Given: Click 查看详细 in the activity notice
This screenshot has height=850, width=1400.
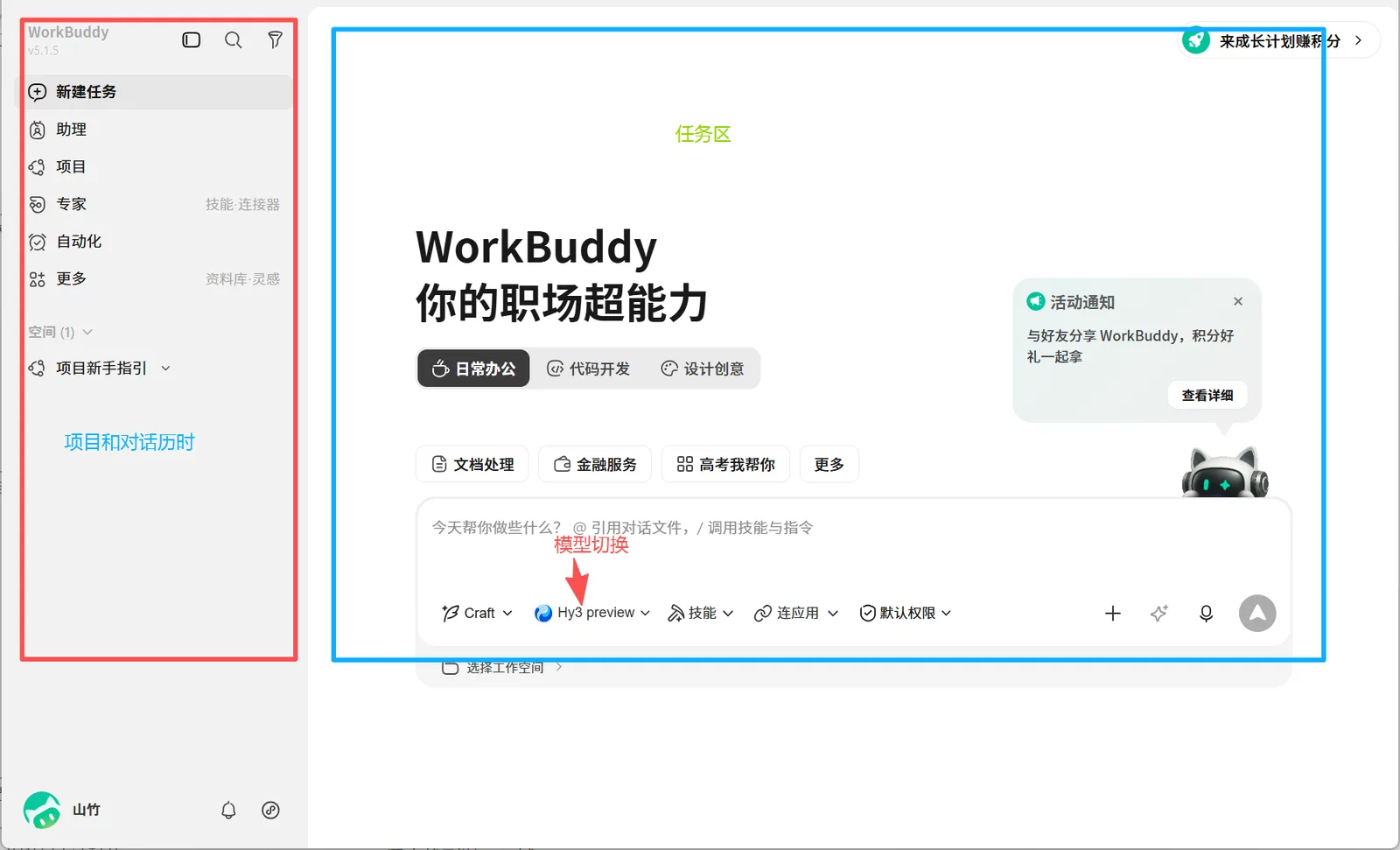Looking at the screenshot, I should click(x=1207, y=395).
